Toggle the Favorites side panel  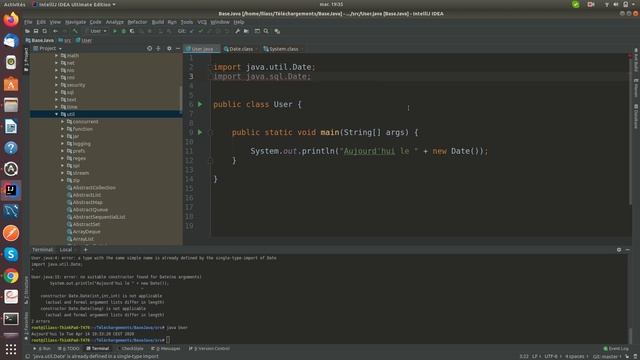[27, 326]
